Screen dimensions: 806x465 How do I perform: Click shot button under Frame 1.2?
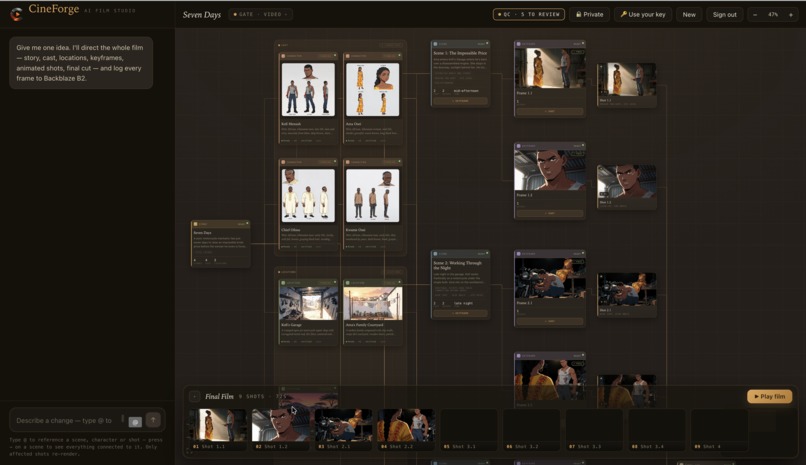point(549,213)
